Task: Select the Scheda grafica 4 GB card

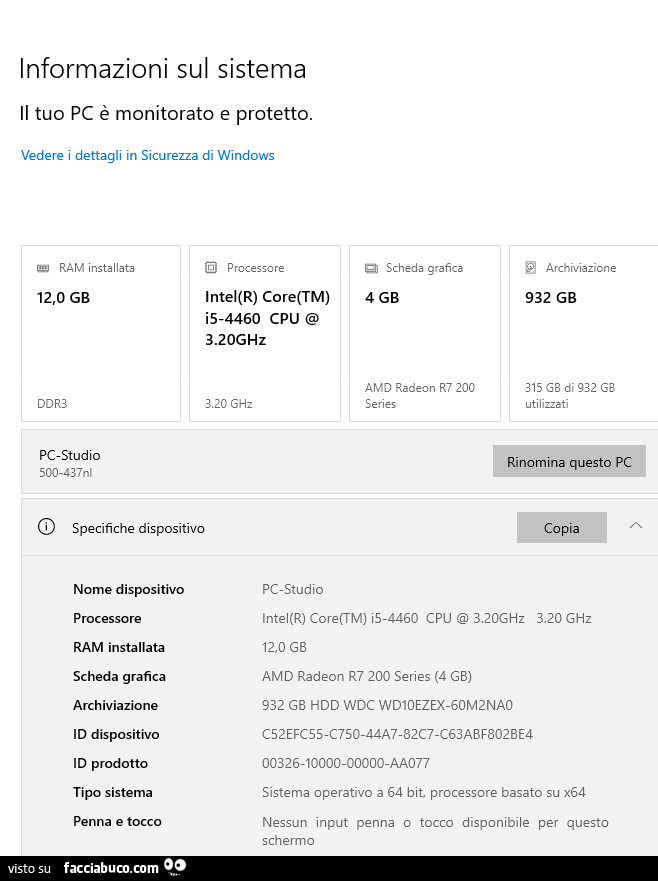Action: coord(424,333)
